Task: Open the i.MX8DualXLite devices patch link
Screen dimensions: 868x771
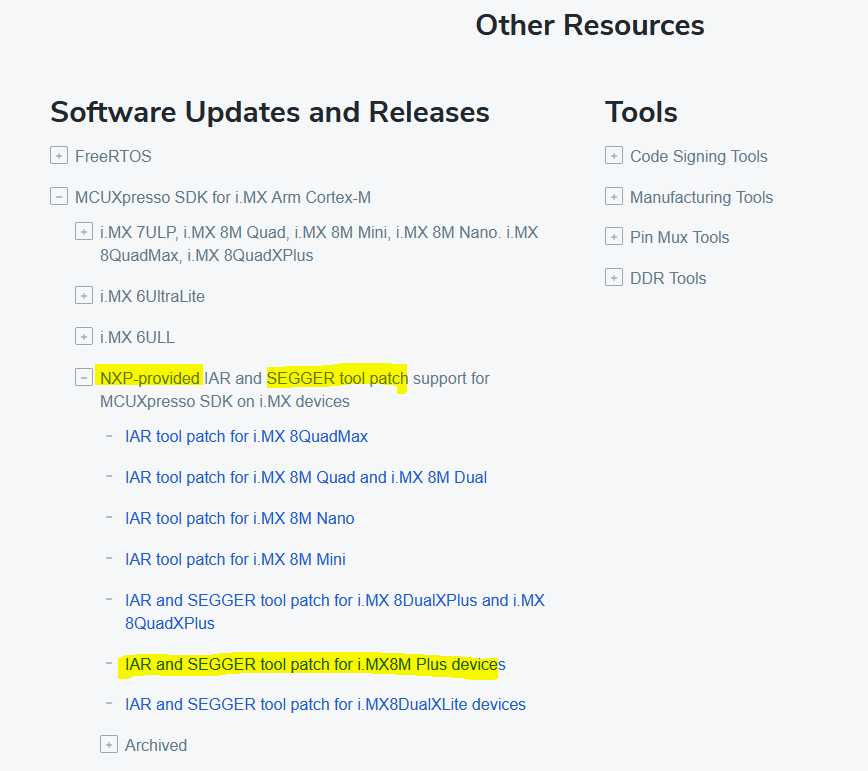Action: coord(325,704)
